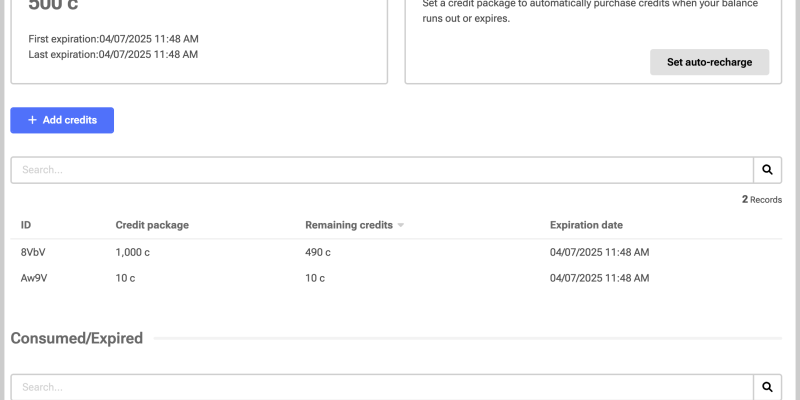Sort by the Credit package column header
This screenshot has height=400, width=800.
[152, 225]
